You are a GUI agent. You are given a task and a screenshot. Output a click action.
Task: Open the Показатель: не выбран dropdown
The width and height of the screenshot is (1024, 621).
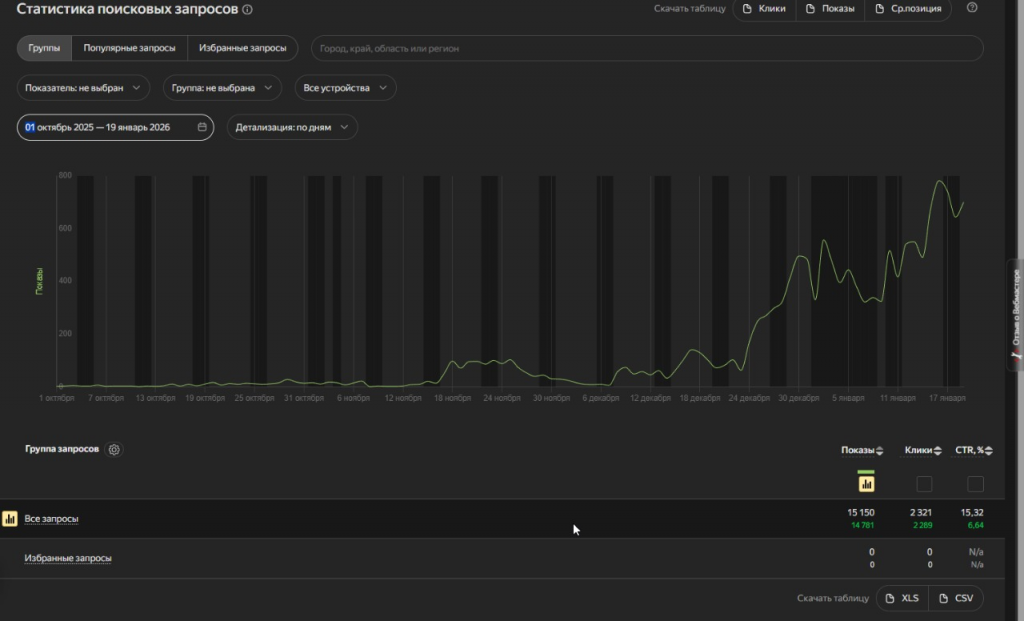point(83,88)
